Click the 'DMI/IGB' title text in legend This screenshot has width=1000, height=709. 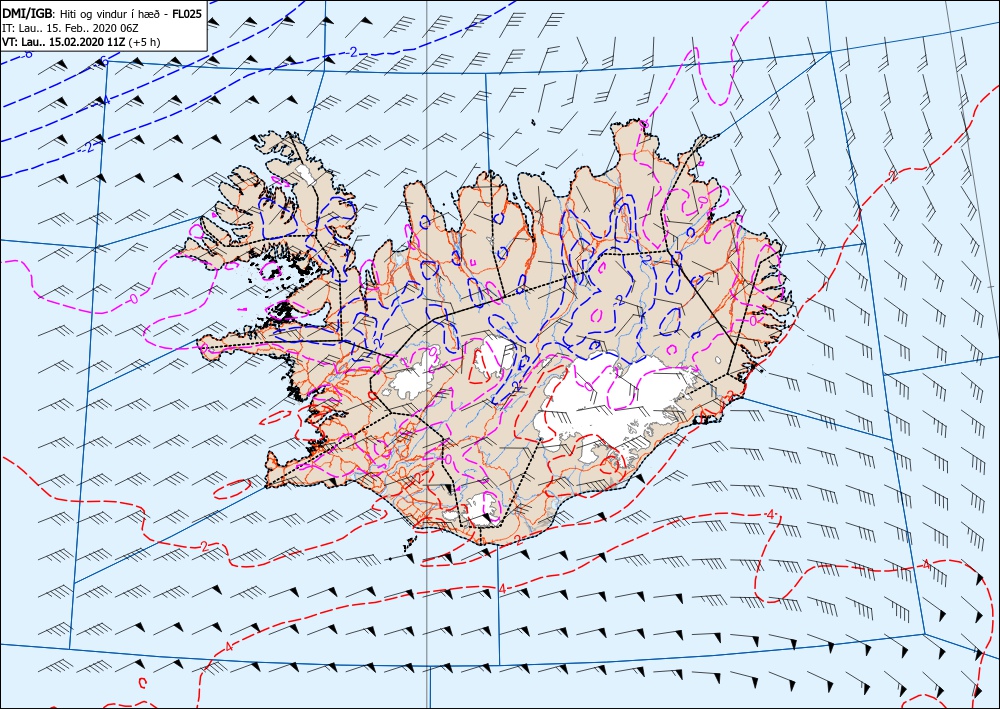tap(29, 13)
